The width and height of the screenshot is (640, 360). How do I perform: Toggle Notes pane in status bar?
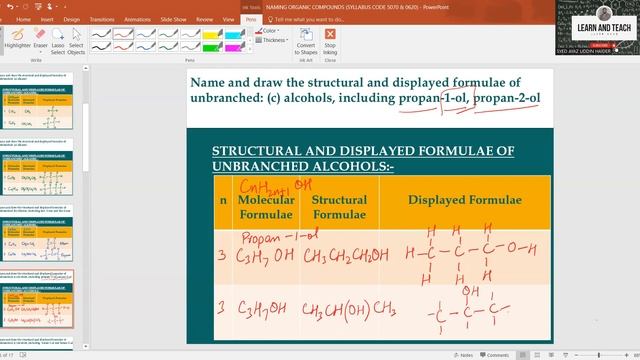(x=463, y=355)
